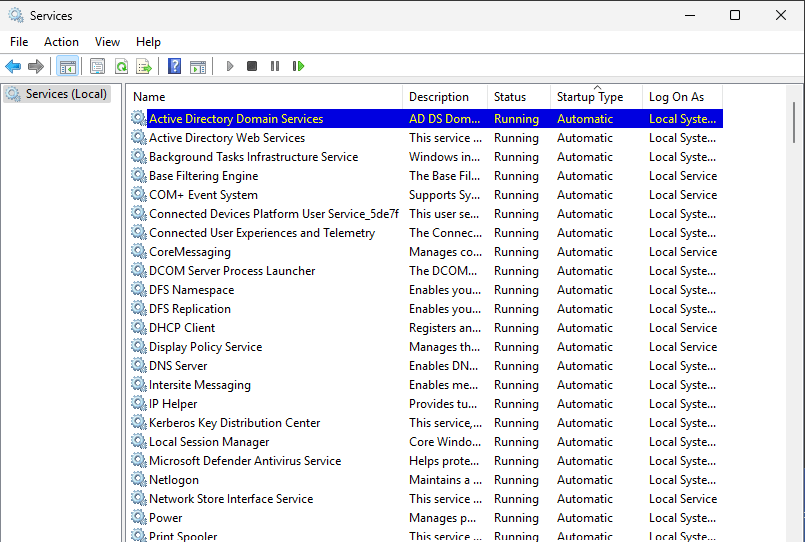This screenshot has height=542, width=805.
Task: Click the gear icon beside DHCP Client
Action: point(139,328)
